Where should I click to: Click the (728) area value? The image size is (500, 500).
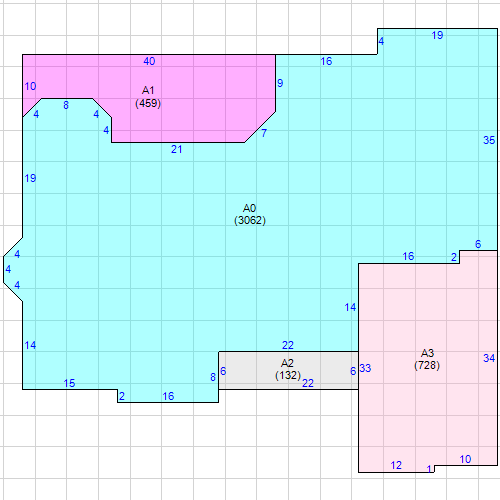(427, 365)
